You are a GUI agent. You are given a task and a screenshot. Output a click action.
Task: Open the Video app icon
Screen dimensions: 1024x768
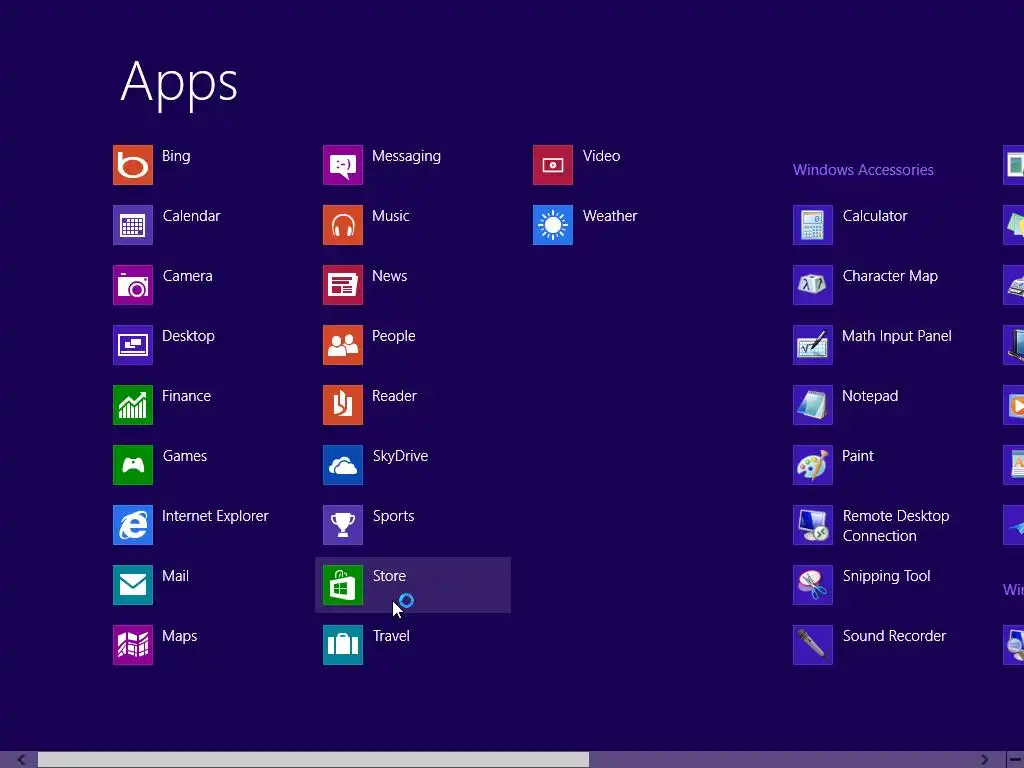(552, 165)
